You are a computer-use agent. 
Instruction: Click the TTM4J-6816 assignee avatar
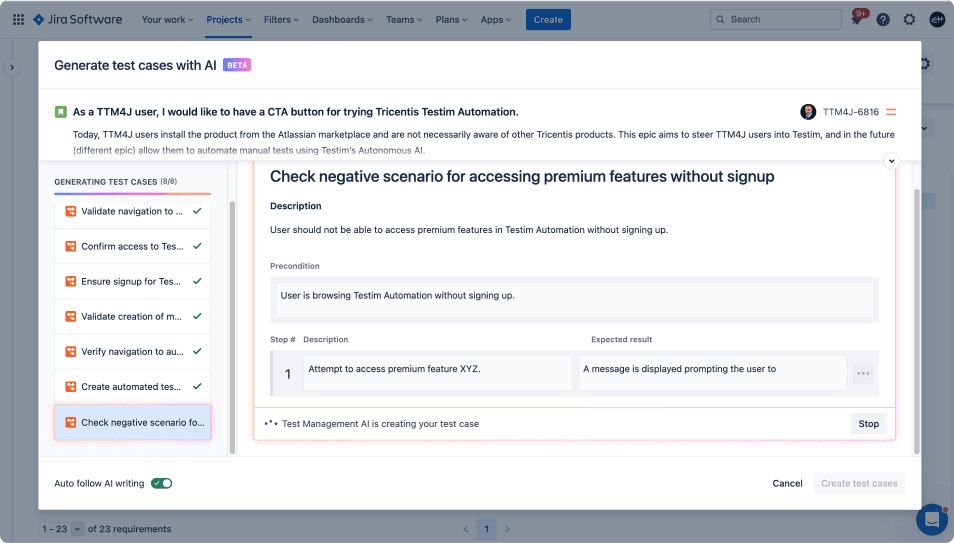pyautogui.click(x=808, y=112)
